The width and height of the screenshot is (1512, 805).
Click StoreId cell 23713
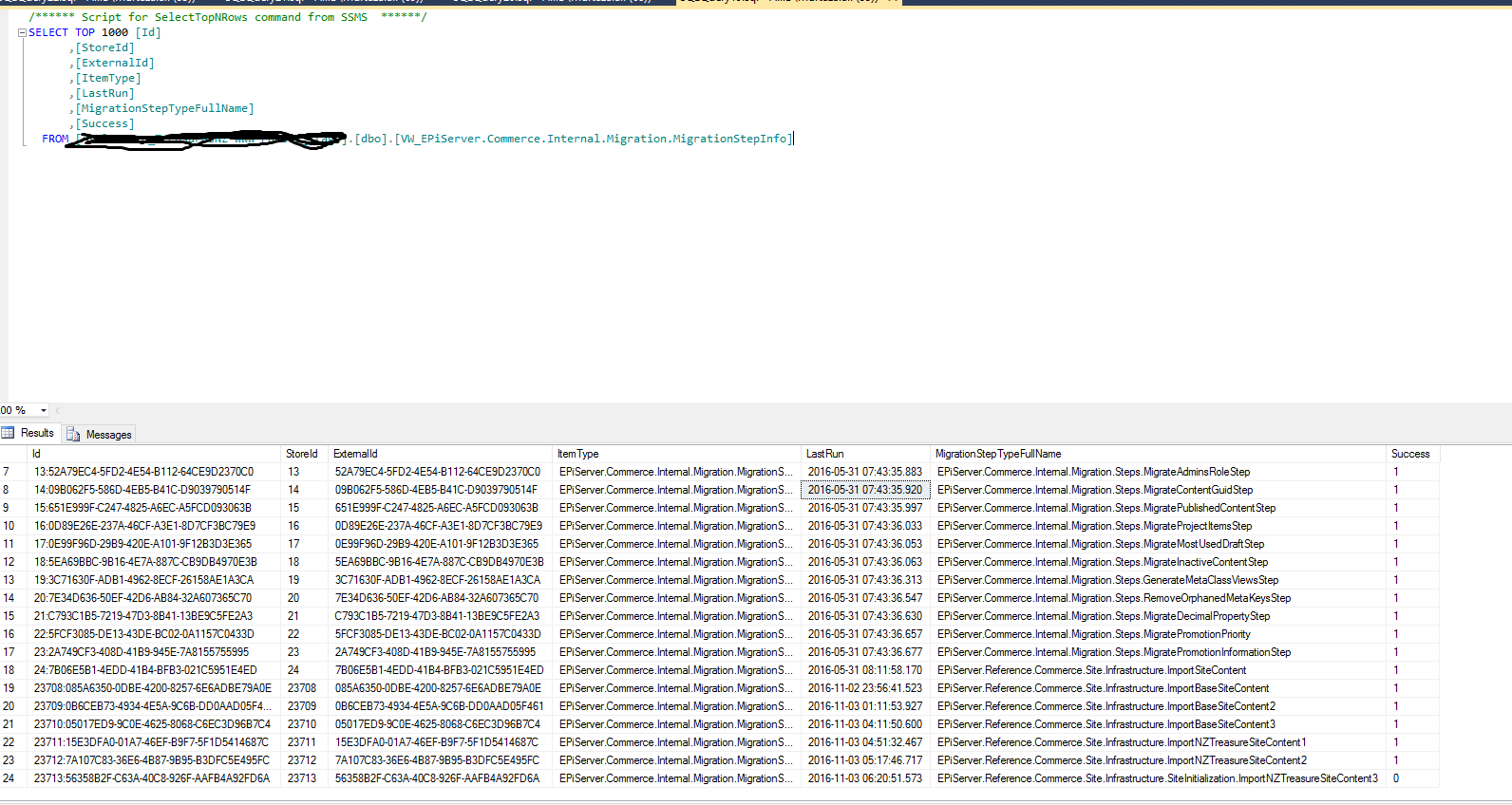(x=305, y=778)
